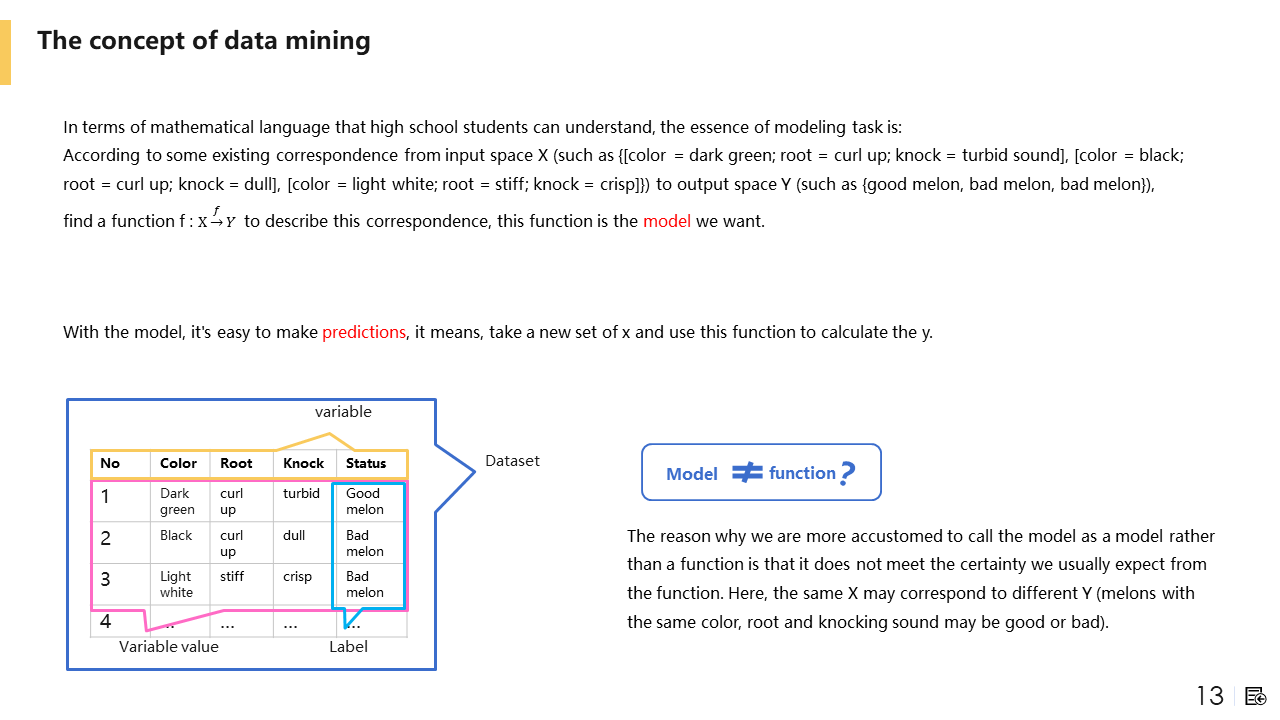Click the blue 'Model' text in rounded box
Image resolution: width=1280 pixels, height=720 pixels.
(x=692, y=474)
